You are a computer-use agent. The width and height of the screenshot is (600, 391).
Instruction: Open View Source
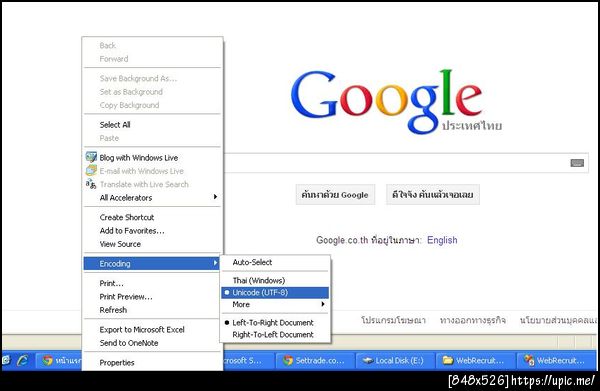click(x=152, y=244)
